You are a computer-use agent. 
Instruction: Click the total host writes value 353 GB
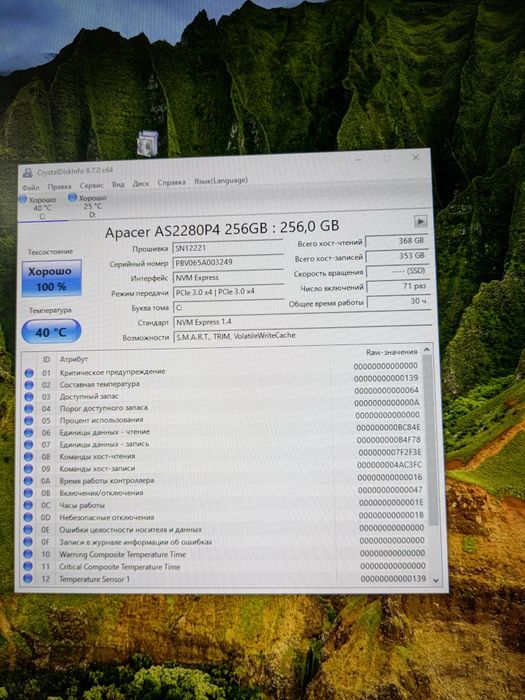pos(397,256)
